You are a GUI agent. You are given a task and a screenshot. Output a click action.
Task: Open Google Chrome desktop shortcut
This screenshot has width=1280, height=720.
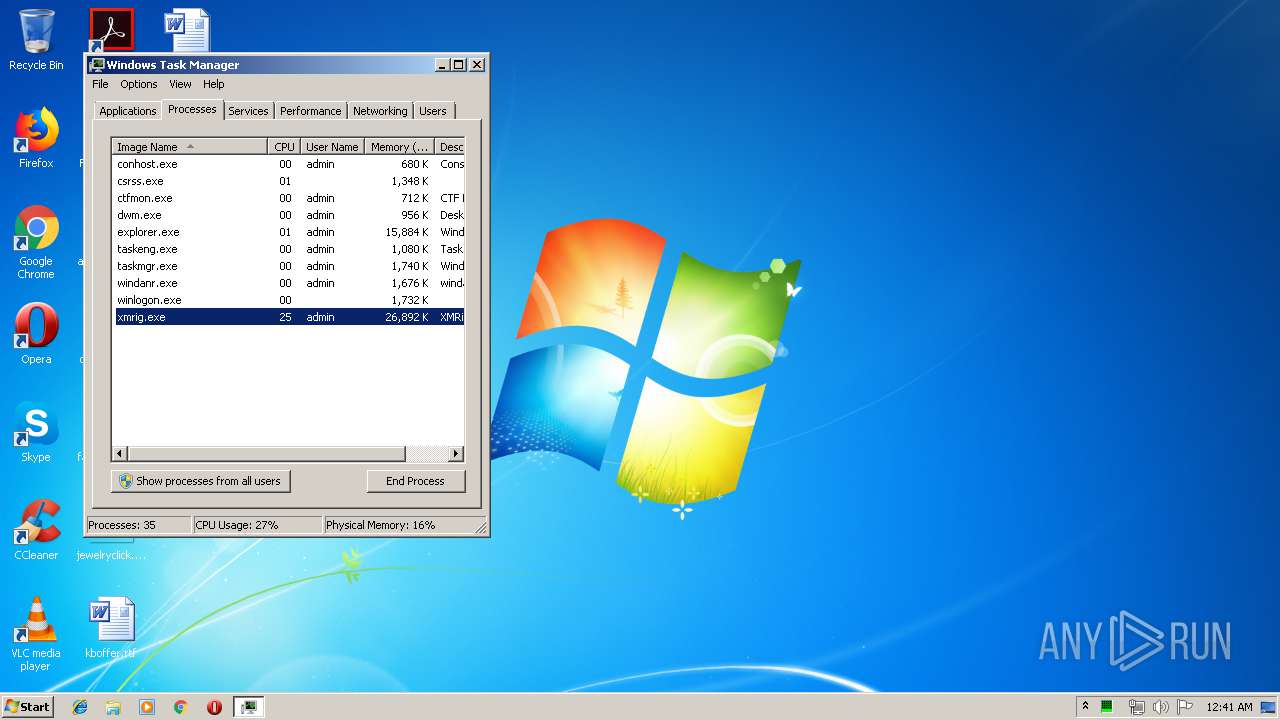tap(36, 243)
